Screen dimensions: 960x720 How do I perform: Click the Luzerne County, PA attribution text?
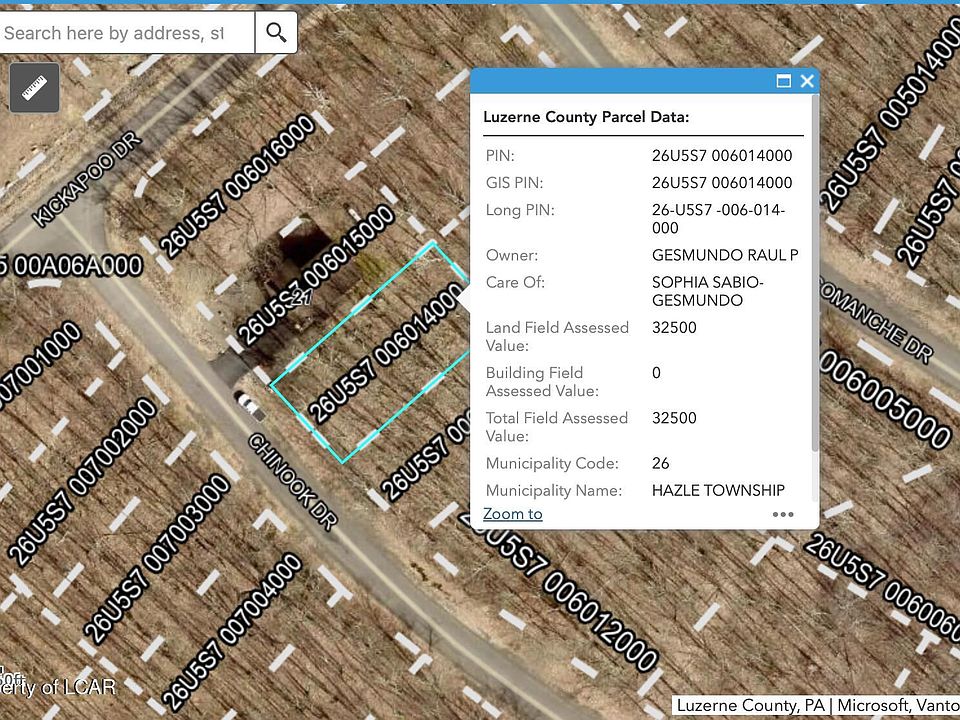(751, 705)
